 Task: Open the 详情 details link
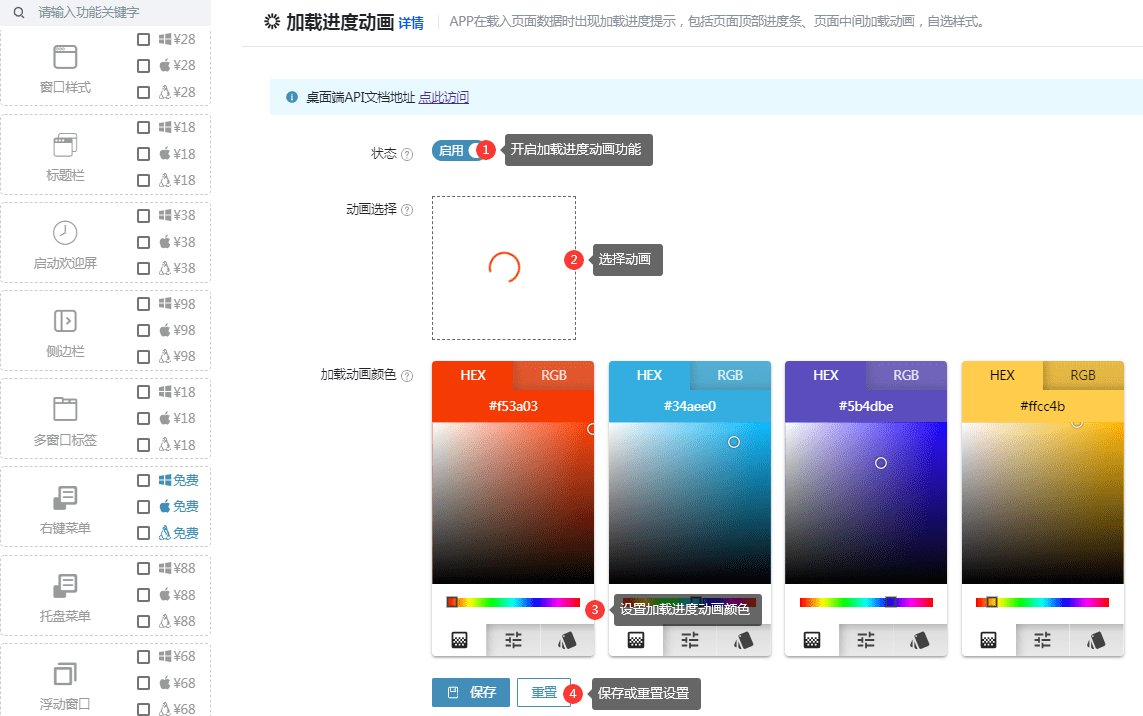point(411,23)
